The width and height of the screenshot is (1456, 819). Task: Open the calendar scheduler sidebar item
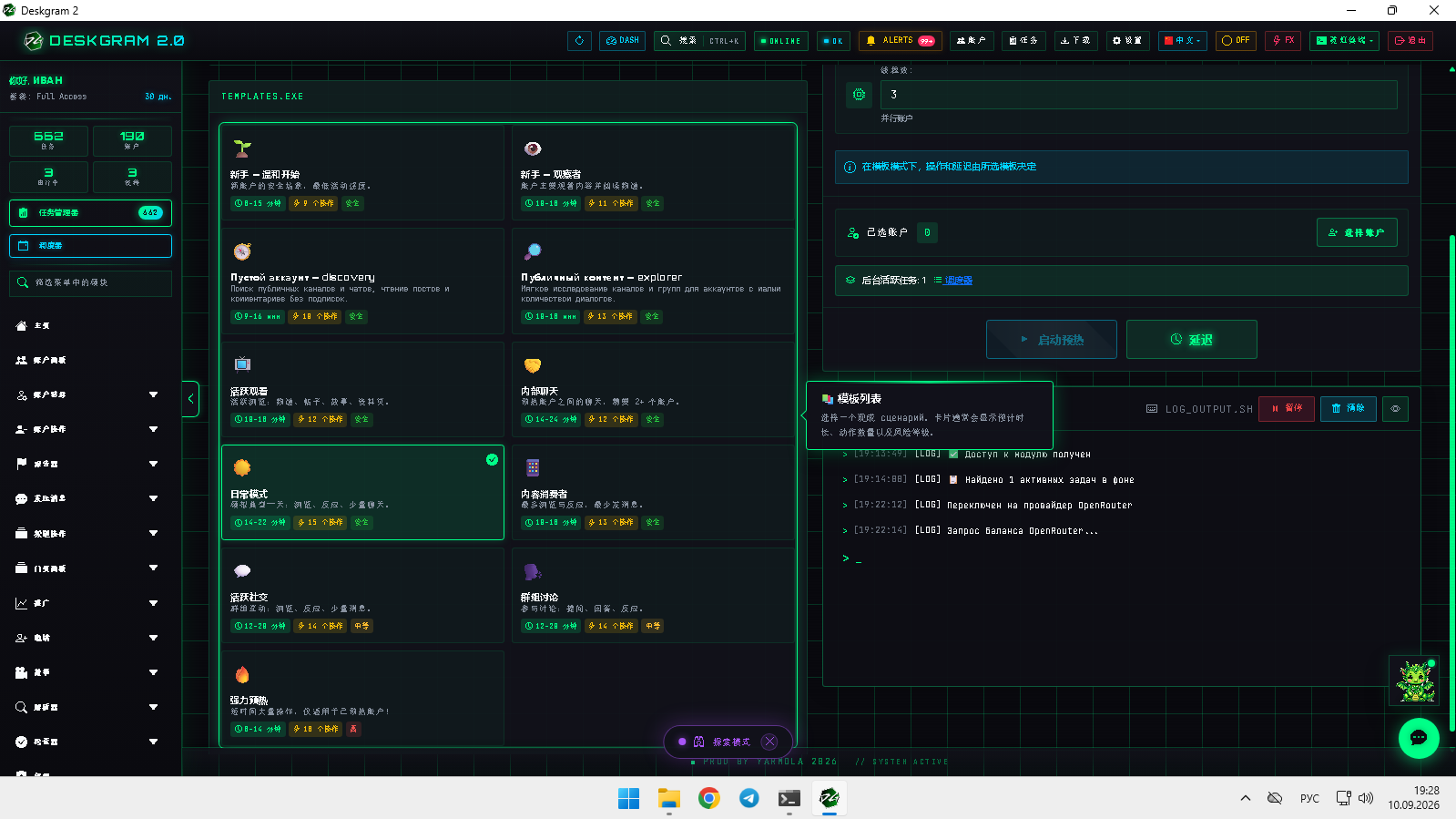pyautogui.click(x=90, y=246)
